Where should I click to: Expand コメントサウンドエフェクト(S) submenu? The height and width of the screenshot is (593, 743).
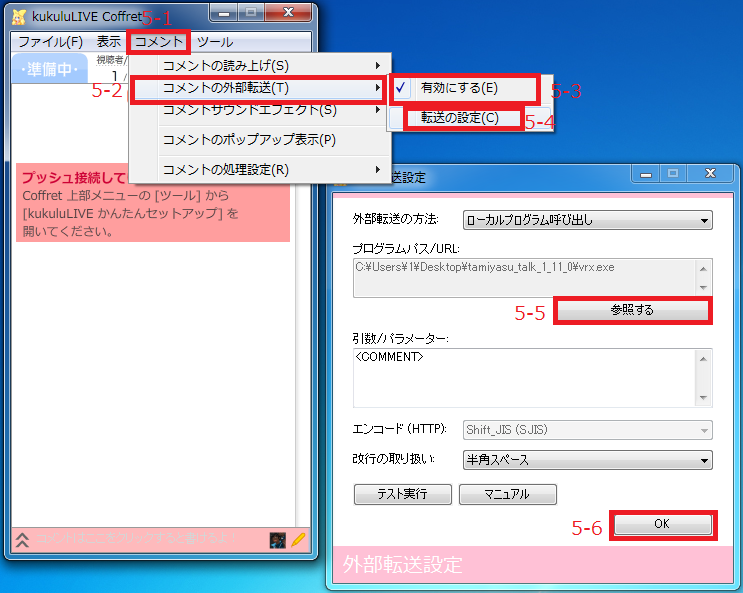coord(260,110)
